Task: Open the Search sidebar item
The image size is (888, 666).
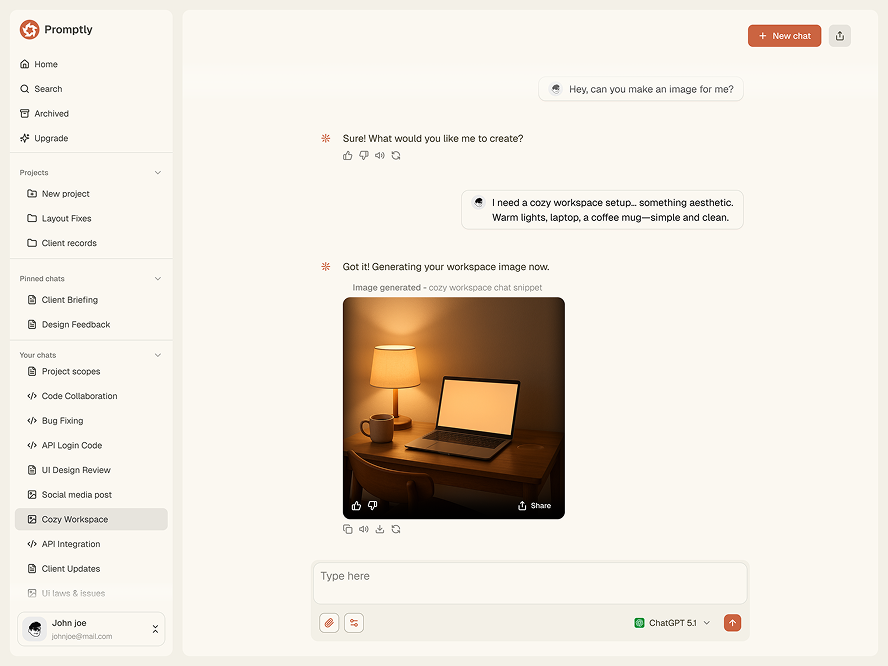Action: [x=48, y=89]
